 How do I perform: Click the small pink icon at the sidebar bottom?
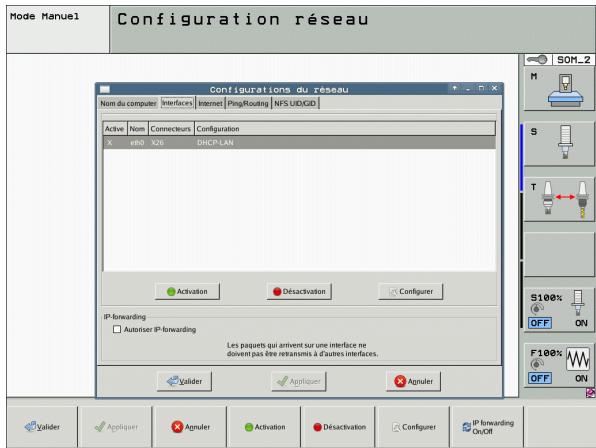pyautogui.click(x=590, y=393)
